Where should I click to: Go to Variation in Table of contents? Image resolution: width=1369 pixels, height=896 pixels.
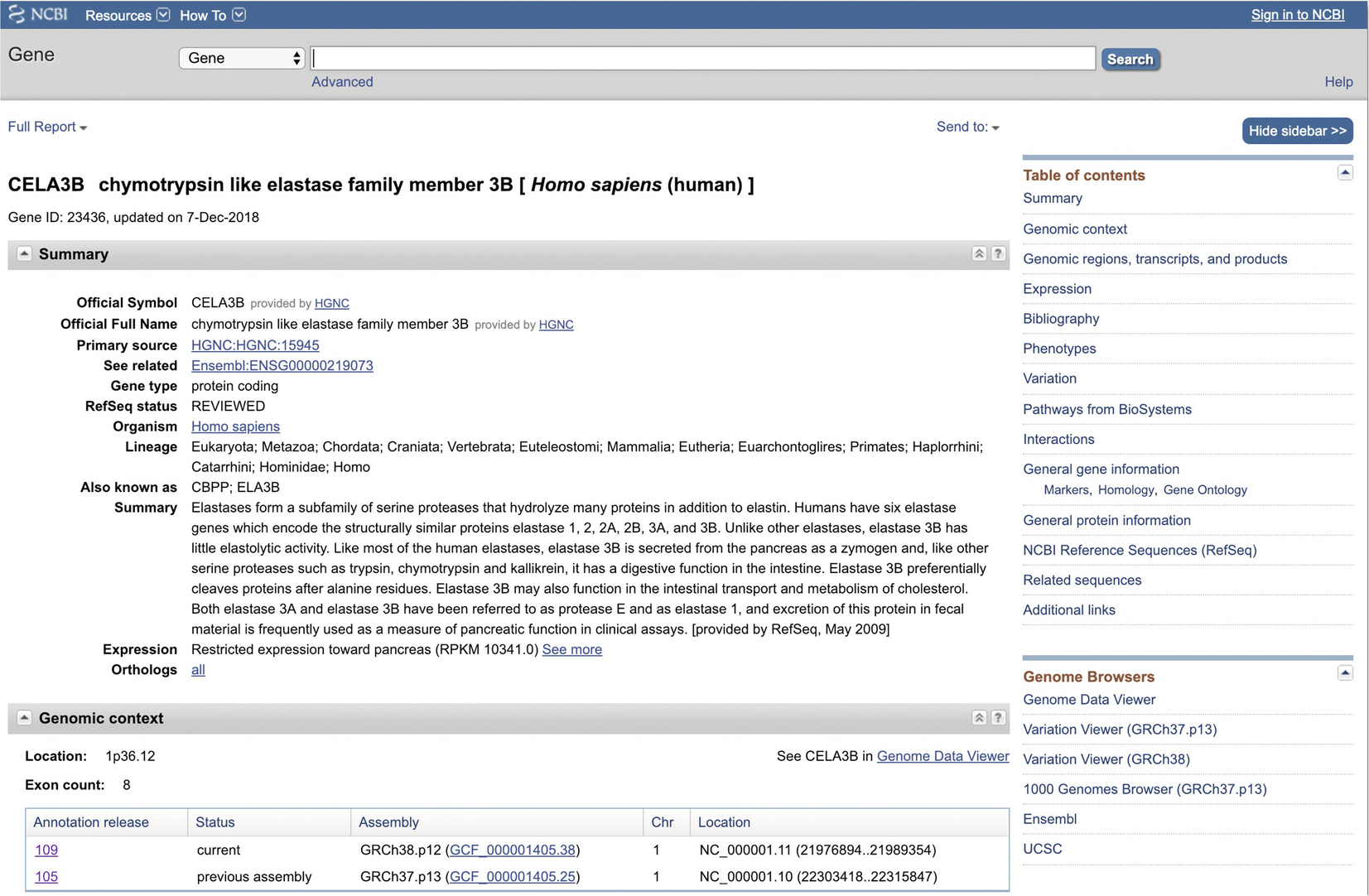pyautogui.click(x=1049, y=378)
